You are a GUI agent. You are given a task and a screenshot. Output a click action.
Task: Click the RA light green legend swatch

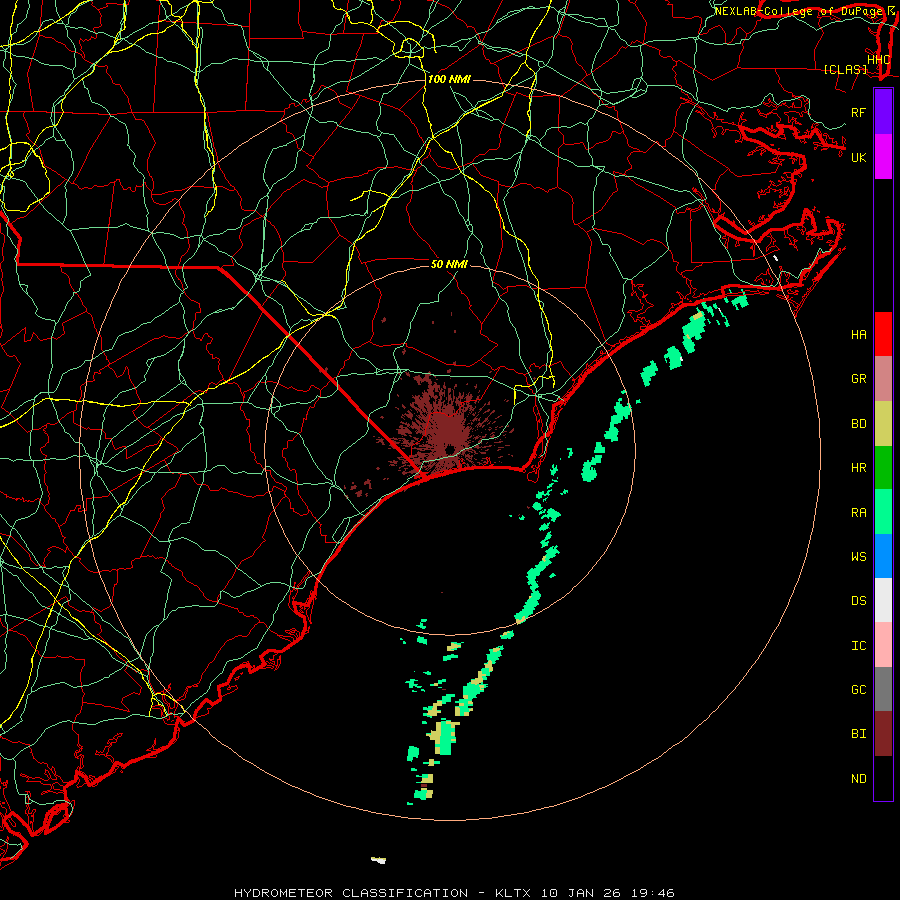click(883, 512)
